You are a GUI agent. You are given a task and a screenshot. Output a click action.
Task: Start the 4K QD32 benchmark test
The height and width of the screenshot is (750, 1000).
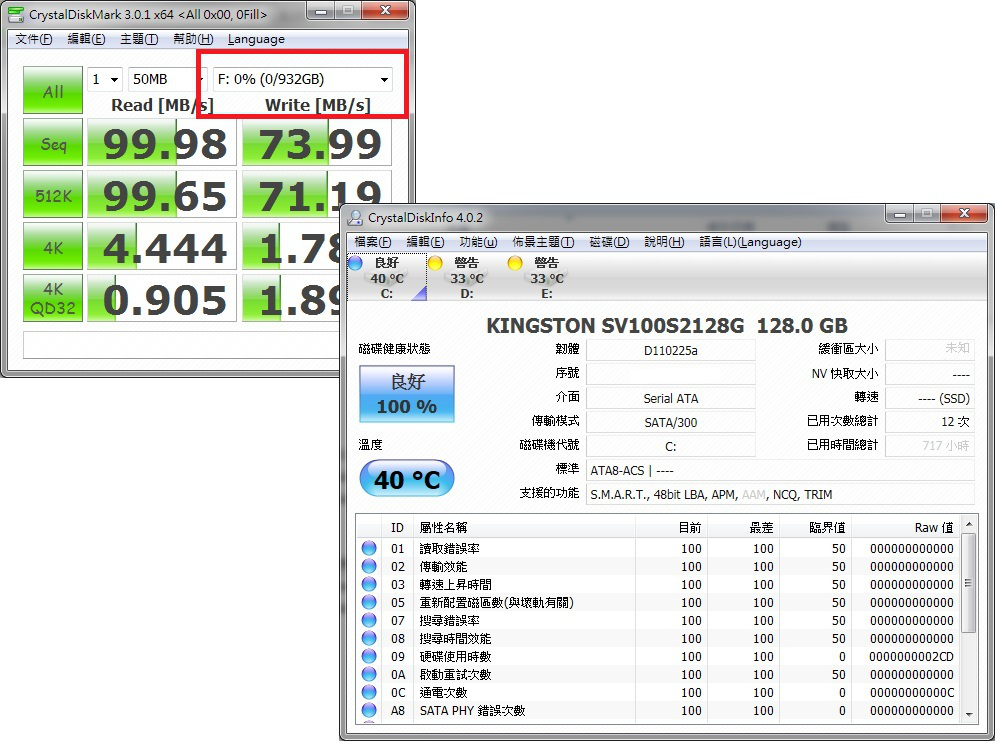click(53, 298)
